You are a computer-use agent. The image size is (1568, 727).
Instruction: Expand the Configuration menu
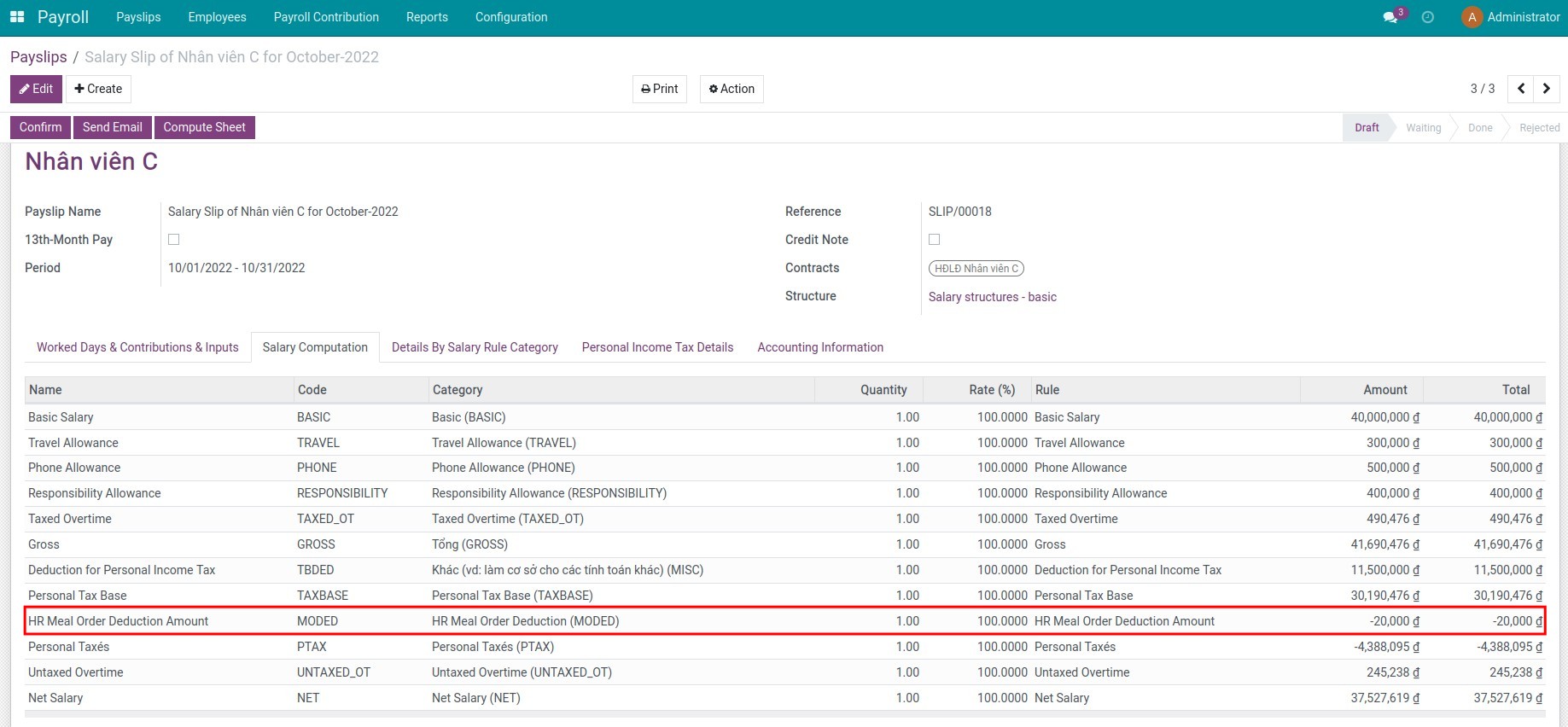(511, 17)
